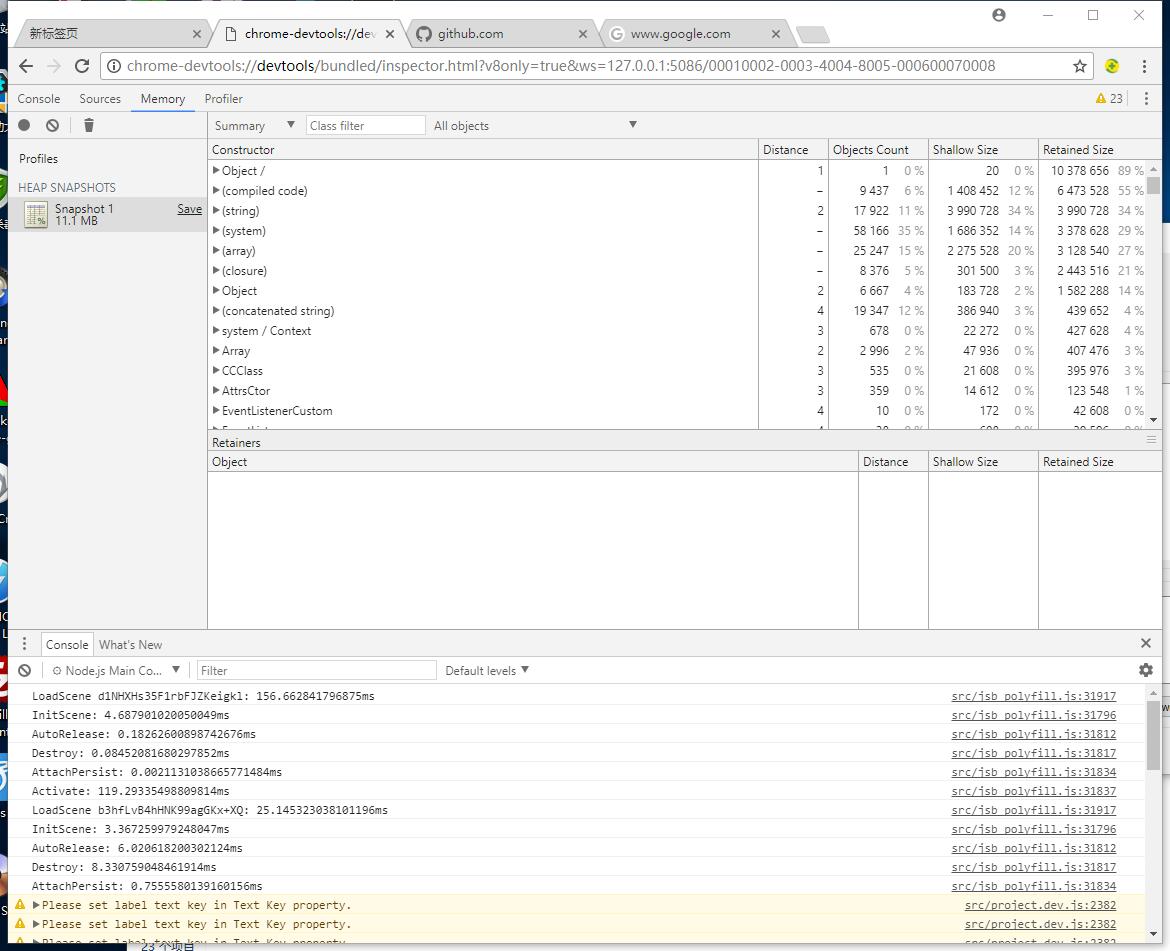Click the take heap snapshot record button
The width and height of the screenshot is (1170, 951).
[x=24, y=125]
